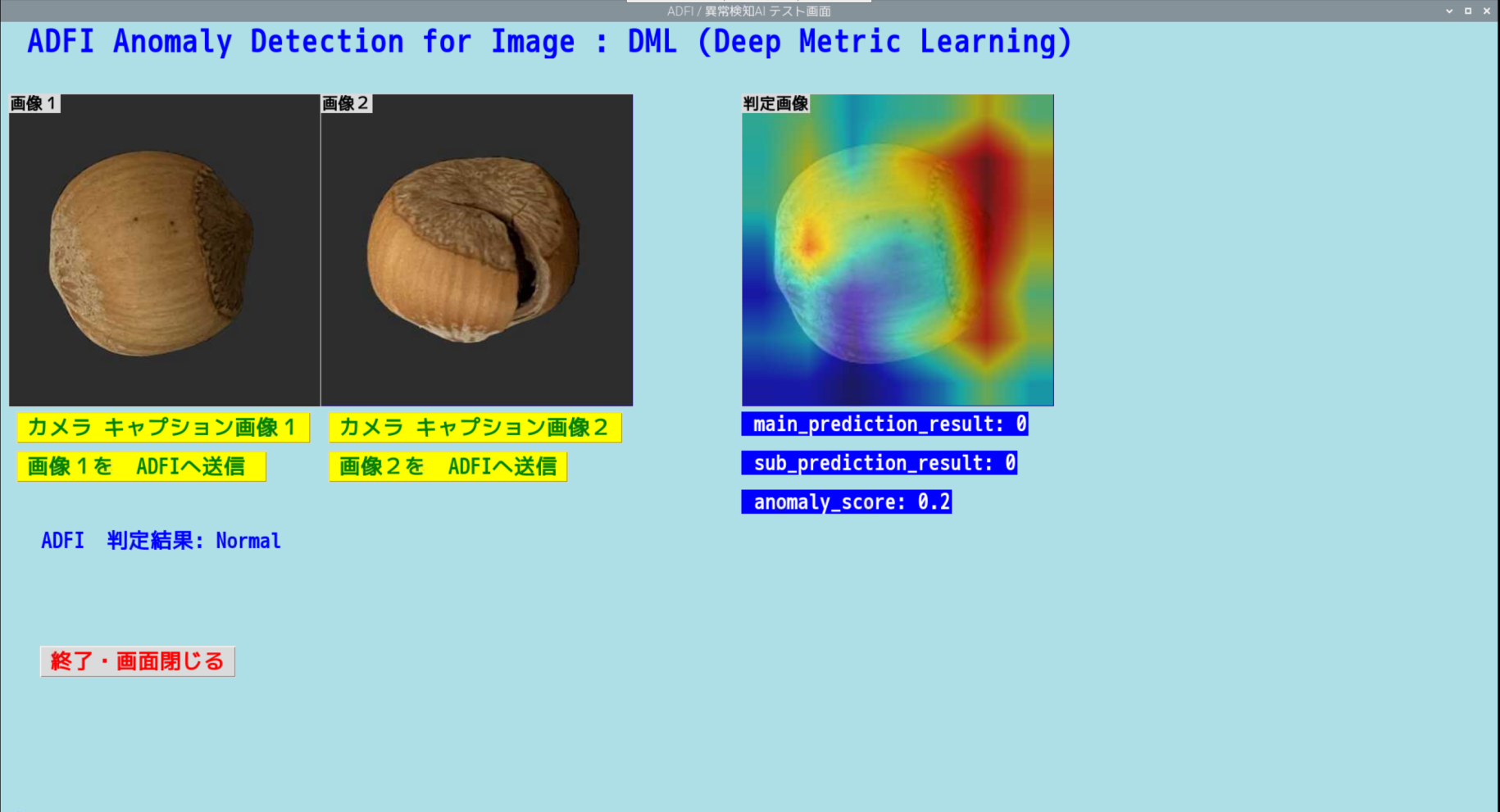This screenshot has width=1500, height=812.
Task: Click the window title bar text
Action: [749, 11]
